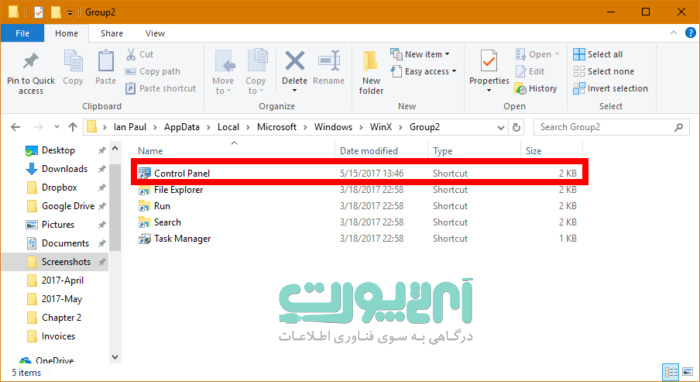
Task: Create a New folder
Action: (371, 72)
